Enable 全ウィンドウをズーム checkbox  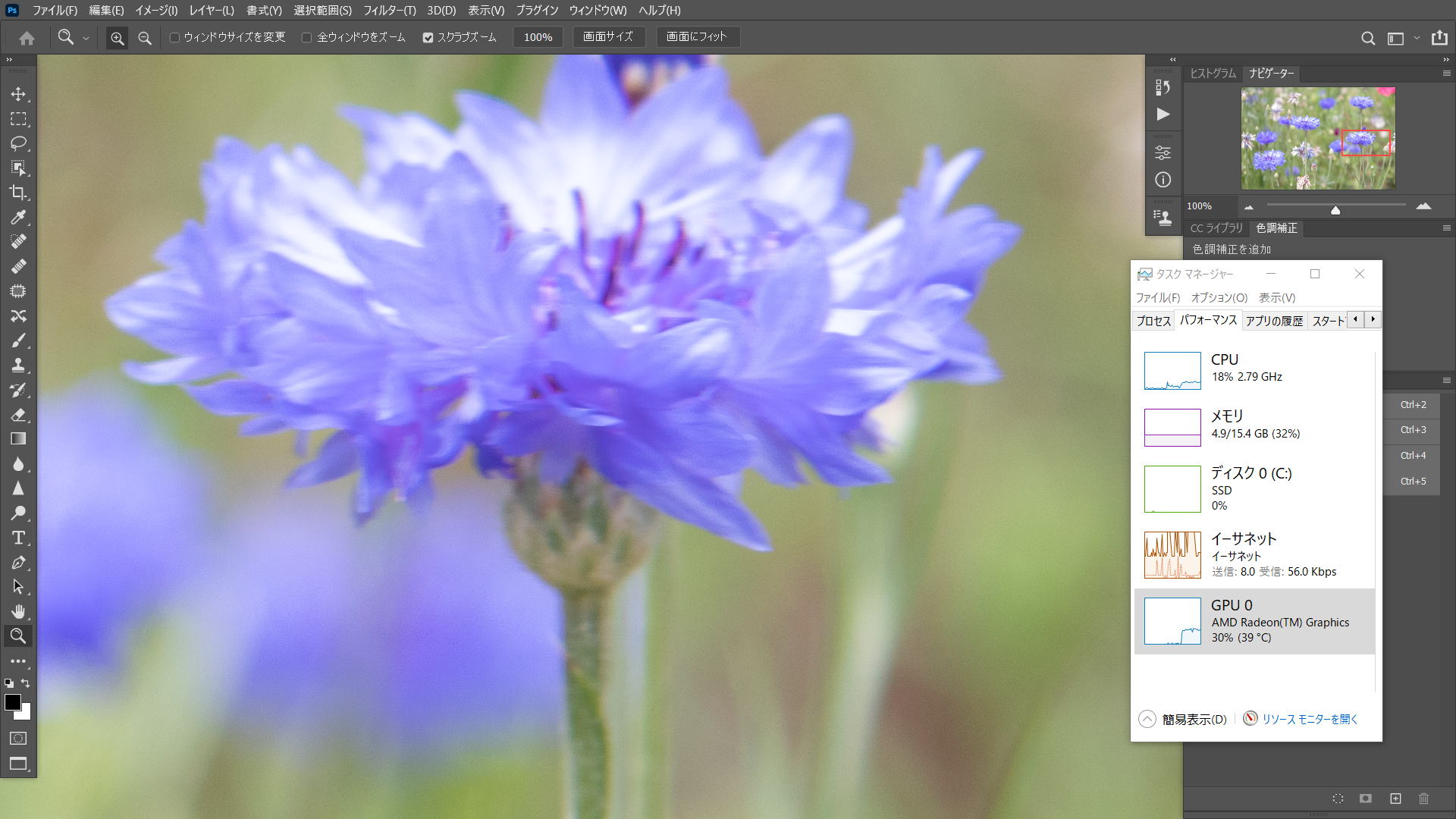(306, 37)
